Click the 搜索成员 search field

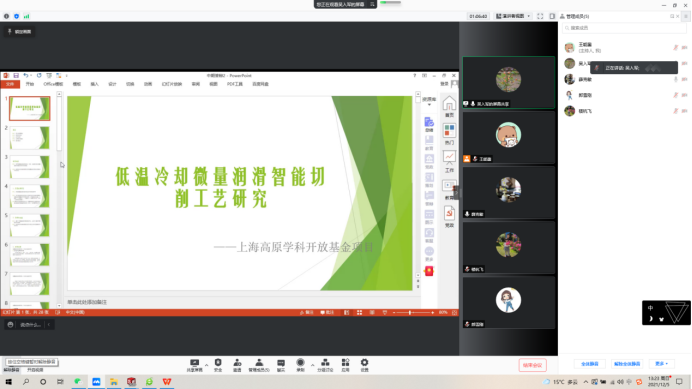pyautogui.click(x=624, y=28)
